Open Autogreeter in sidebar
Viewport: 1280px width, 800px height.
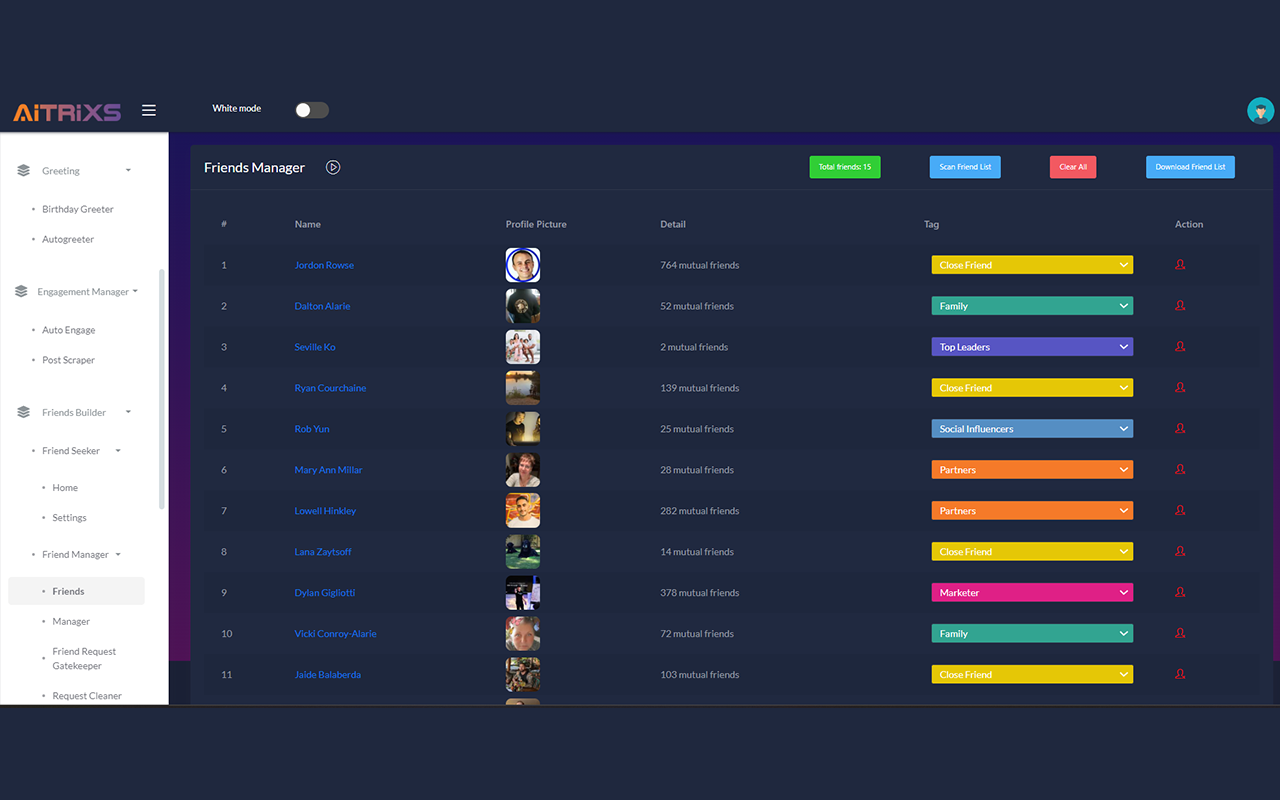click(68, 240)
